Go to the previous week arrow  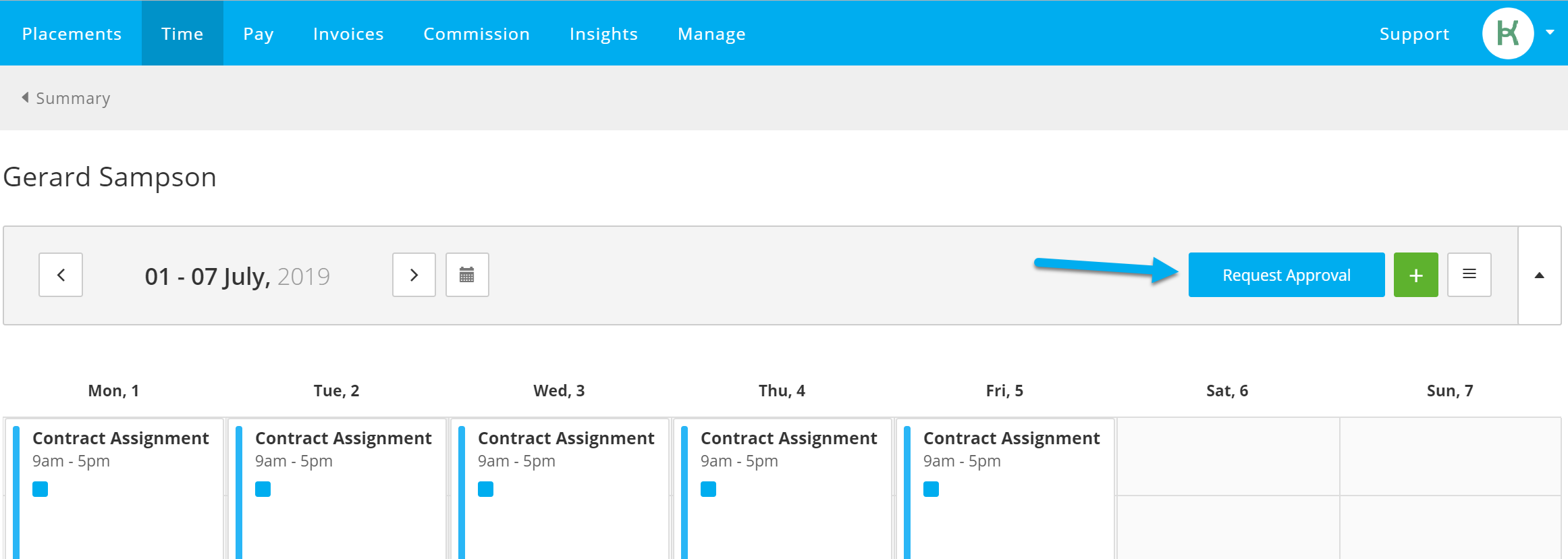[x=61, y=275]
